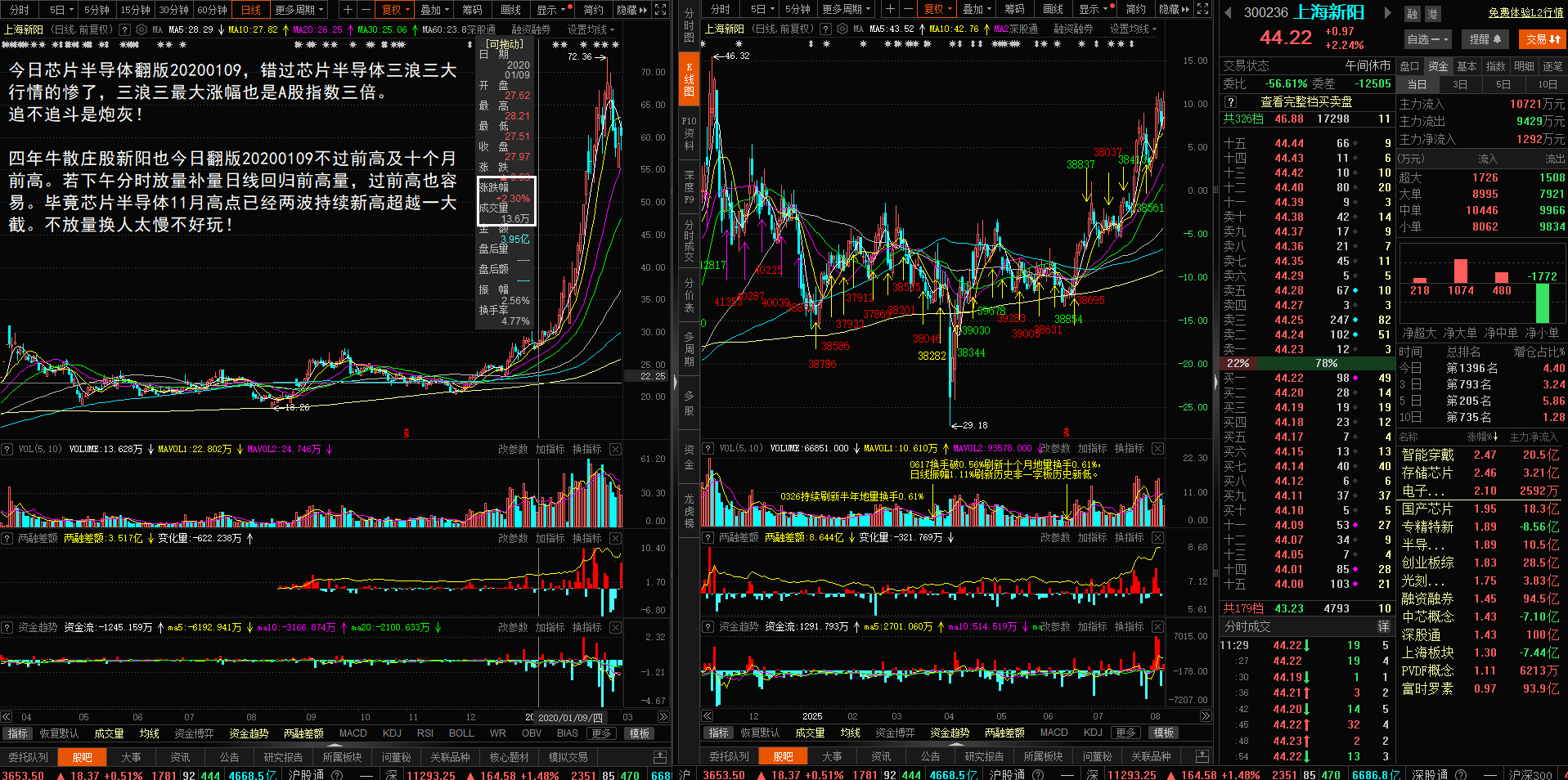Open MA settings gear in right chart
1568x780 pixels.
click(x=842, y=29)
